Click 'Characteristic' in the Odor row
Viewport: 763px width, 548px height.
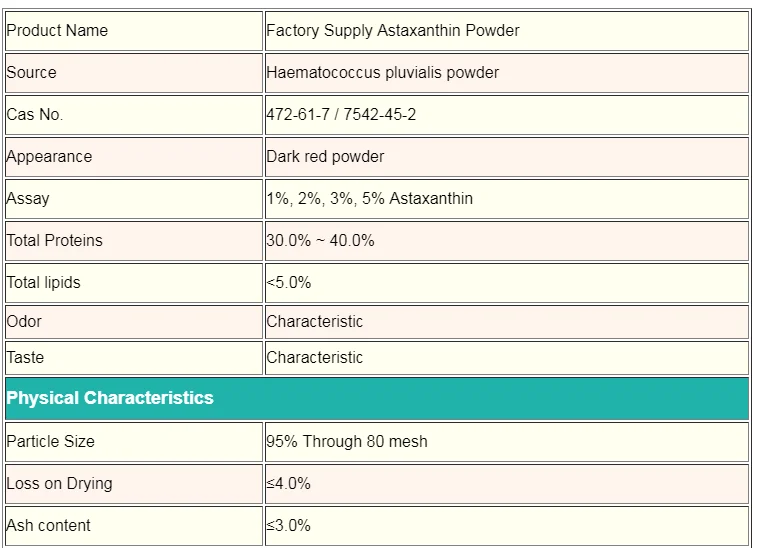(315, 321)
